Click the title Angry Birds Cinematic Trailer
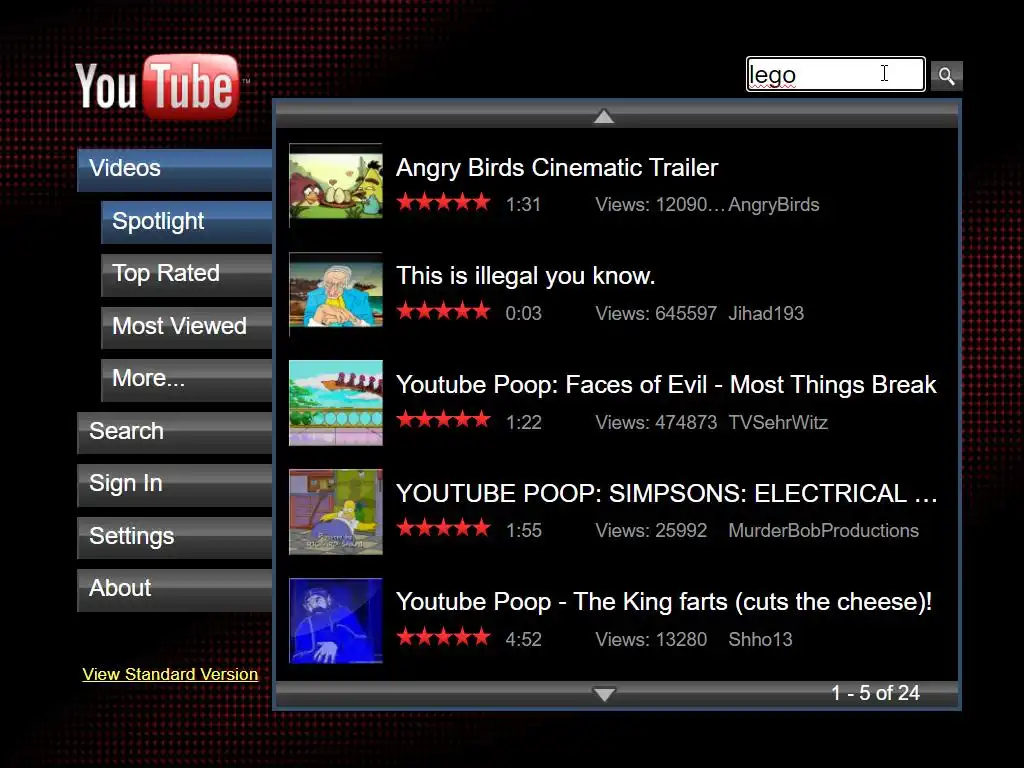Image resolution: width=1024 pixels, height=768 pixels. (556, 168)
